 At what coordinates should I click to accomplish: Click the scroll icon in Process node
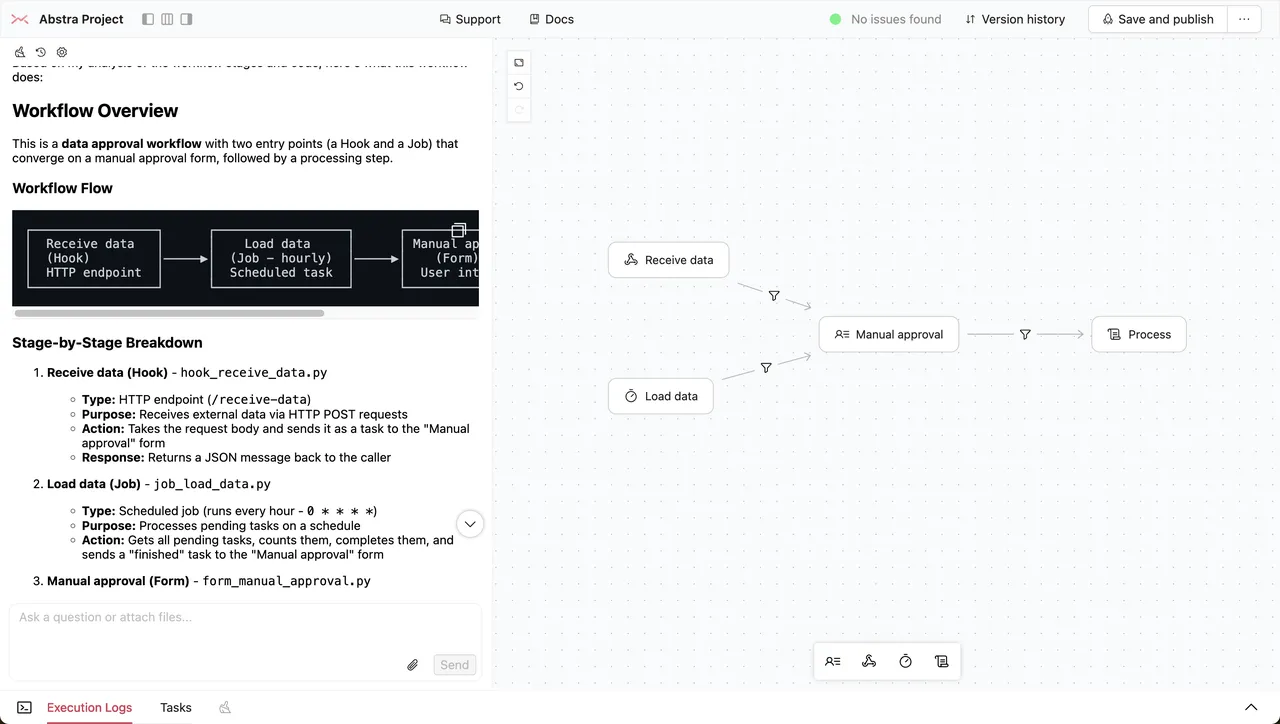coord(1114,334)
